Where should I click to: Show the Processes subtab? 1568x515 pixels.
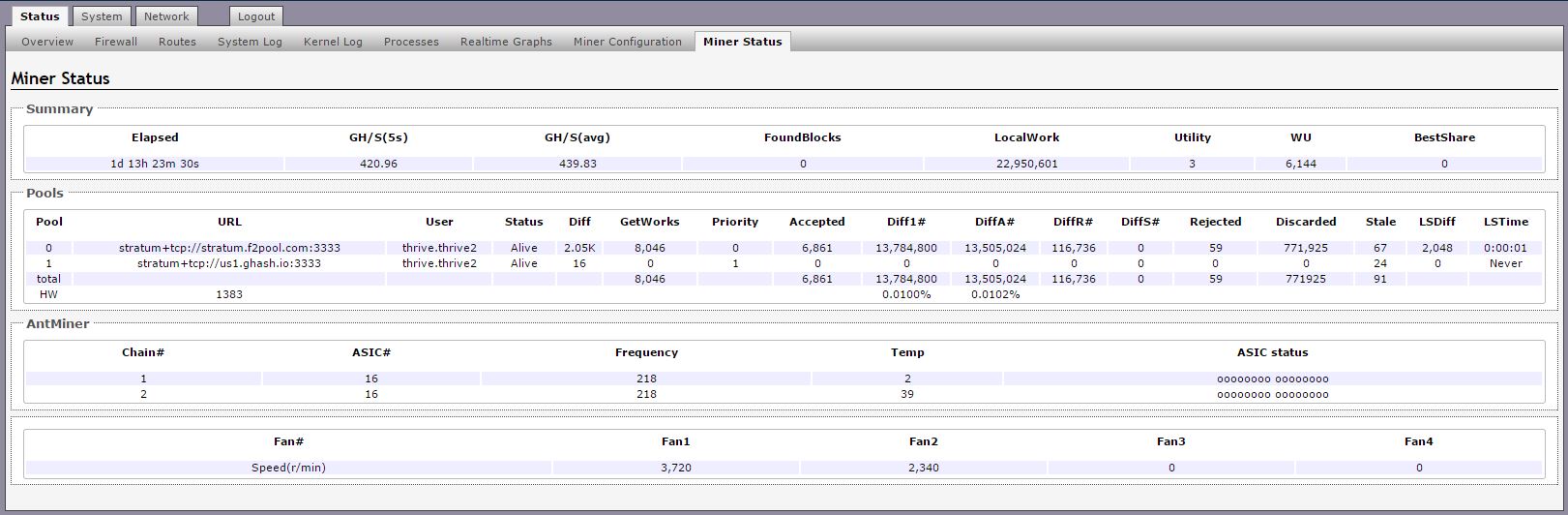(x=411, y=42)
